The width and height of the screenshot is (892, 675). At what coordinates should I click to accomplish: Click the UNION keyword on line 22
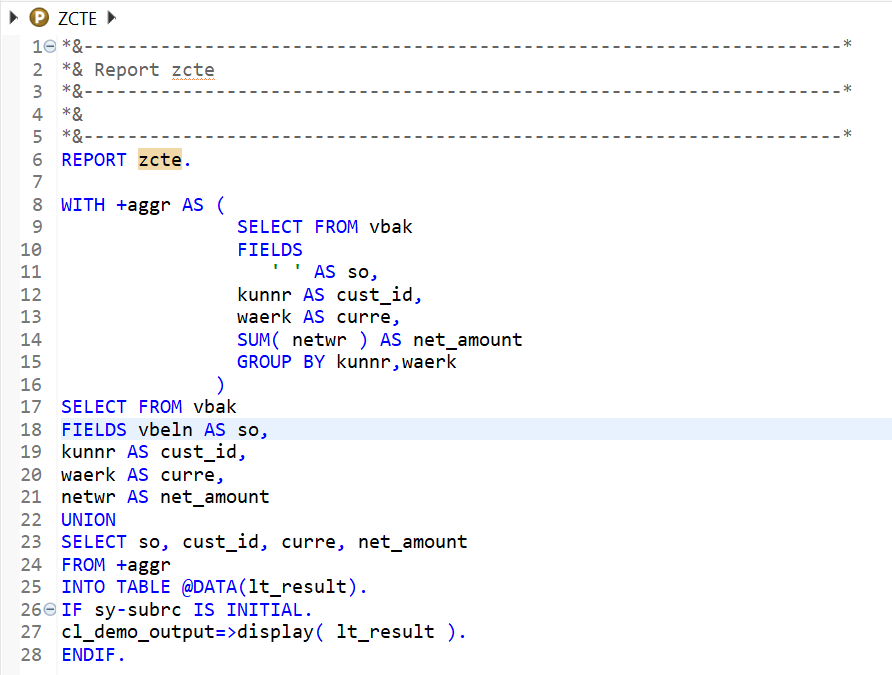coord(88,520)
